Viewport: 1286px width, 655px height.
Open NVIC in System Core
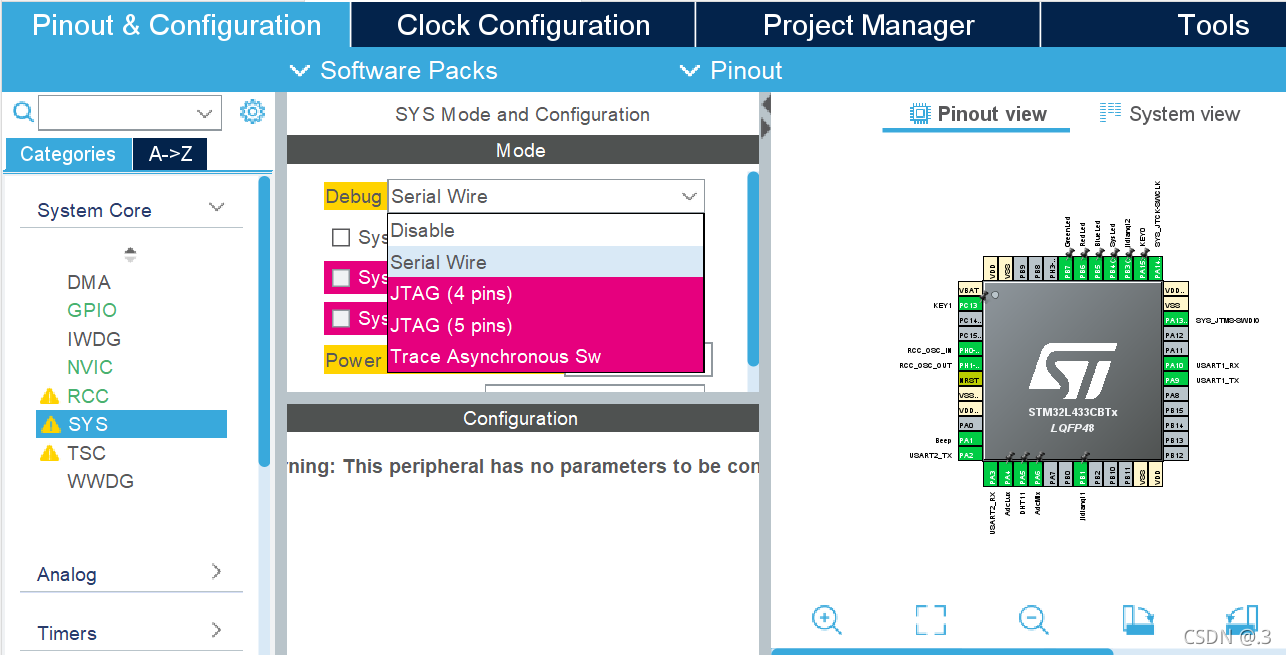tap(90, 367)
